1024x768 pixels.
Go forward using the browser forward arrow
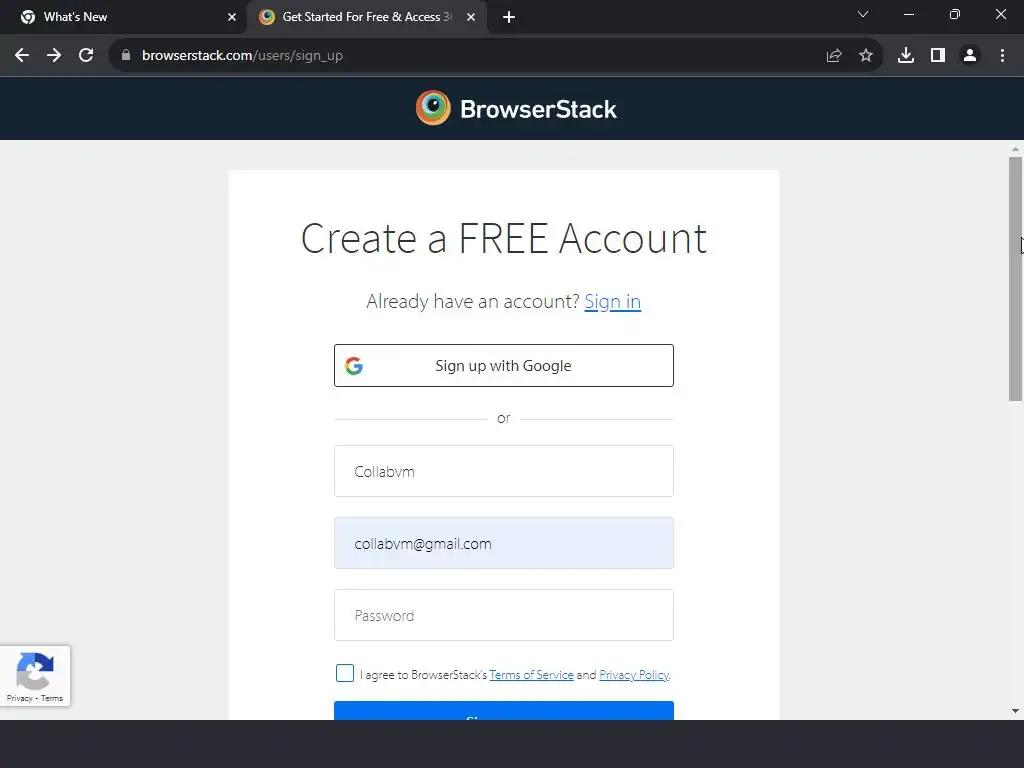[54, 56]
